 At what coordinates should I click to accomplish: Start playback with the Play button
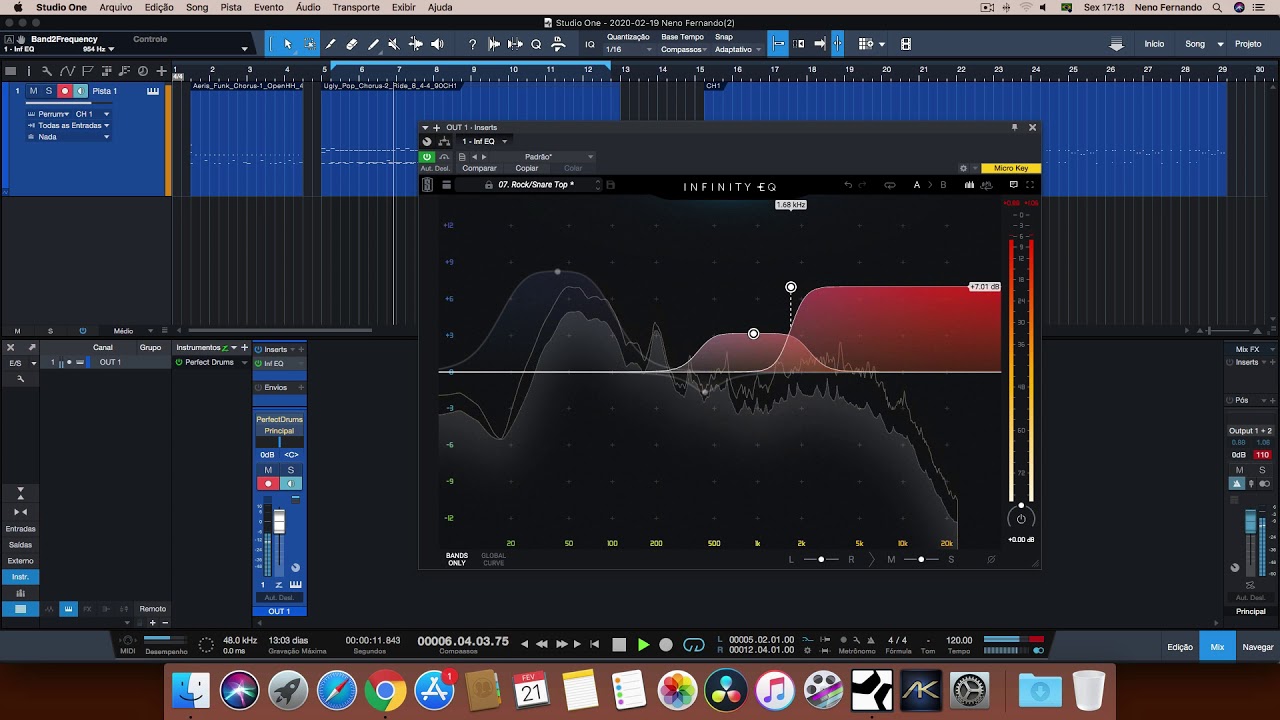tap(643, 645)
